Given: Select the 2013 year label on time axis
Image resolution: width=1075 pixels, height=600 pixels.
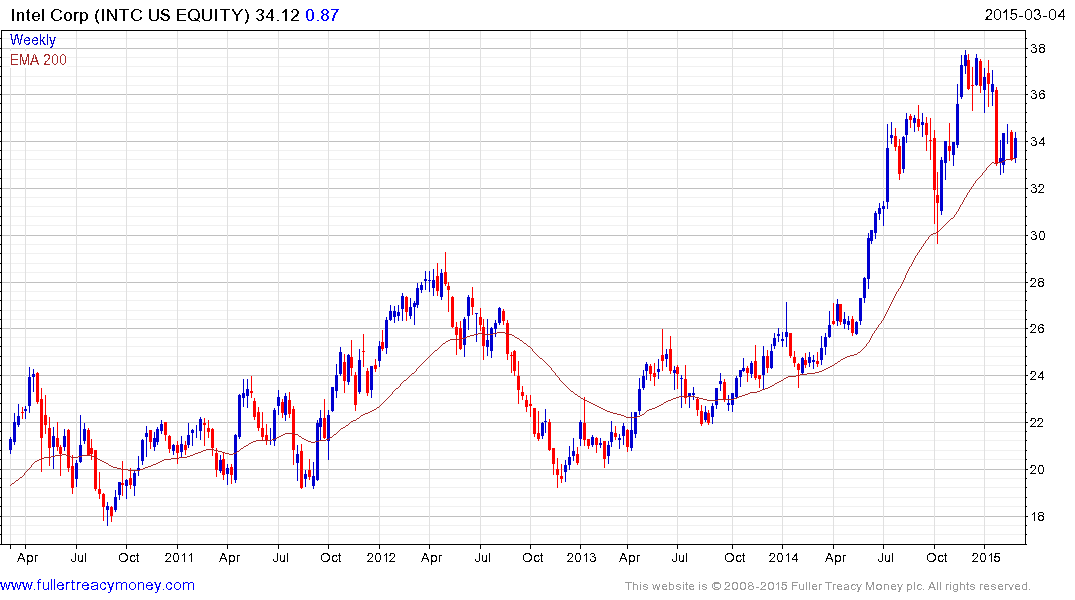Looking at the screenshot, I should coord(581,557).
